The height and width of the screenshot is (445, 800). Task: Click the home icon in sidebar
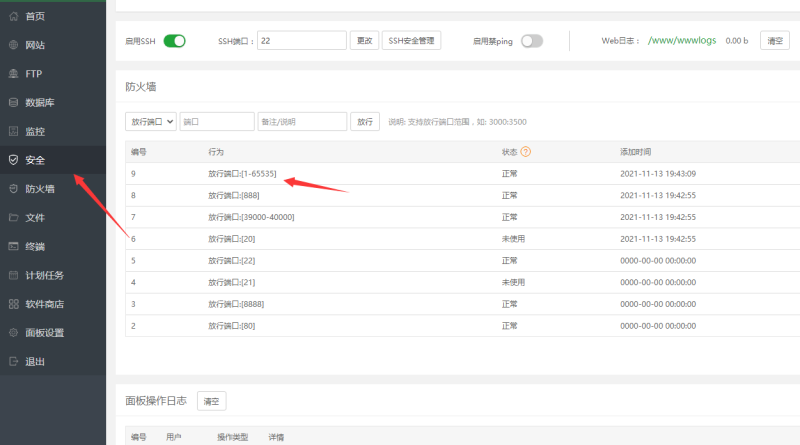click(x=13, y=17)
